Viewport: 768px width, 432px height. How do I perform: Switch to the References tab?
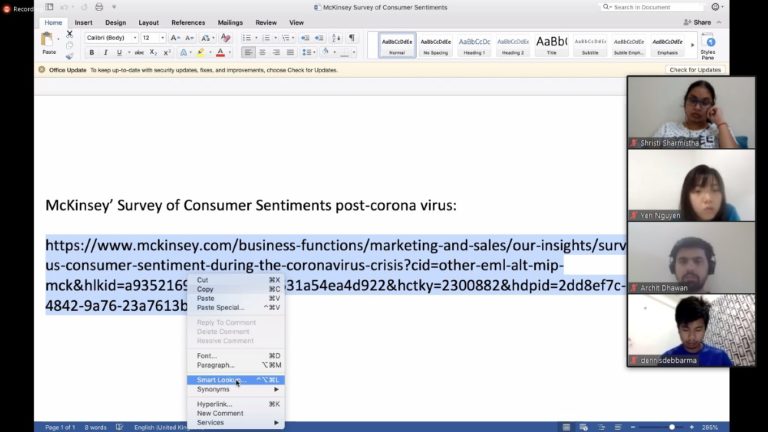coord(188,22)
